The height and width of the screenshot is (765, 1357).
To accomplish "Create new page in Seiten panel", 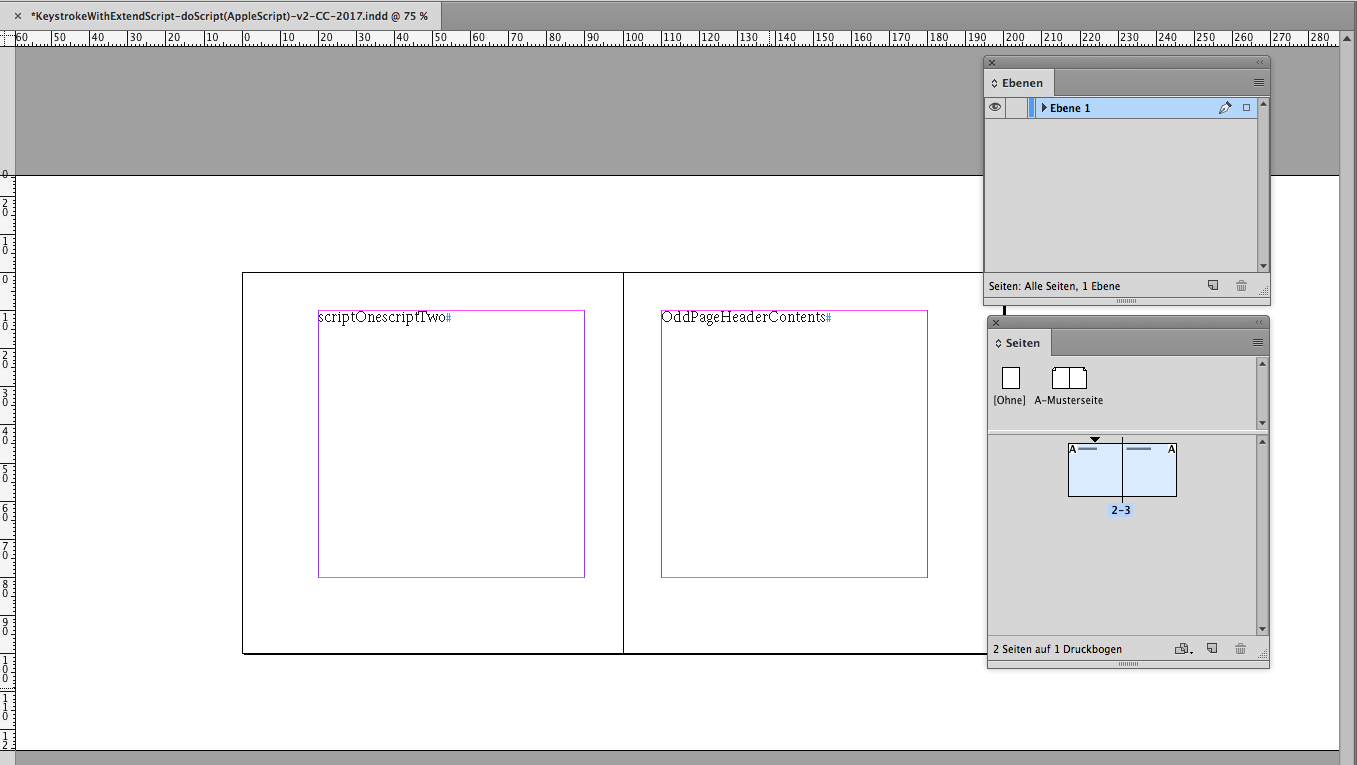I will coord(1212,649).
